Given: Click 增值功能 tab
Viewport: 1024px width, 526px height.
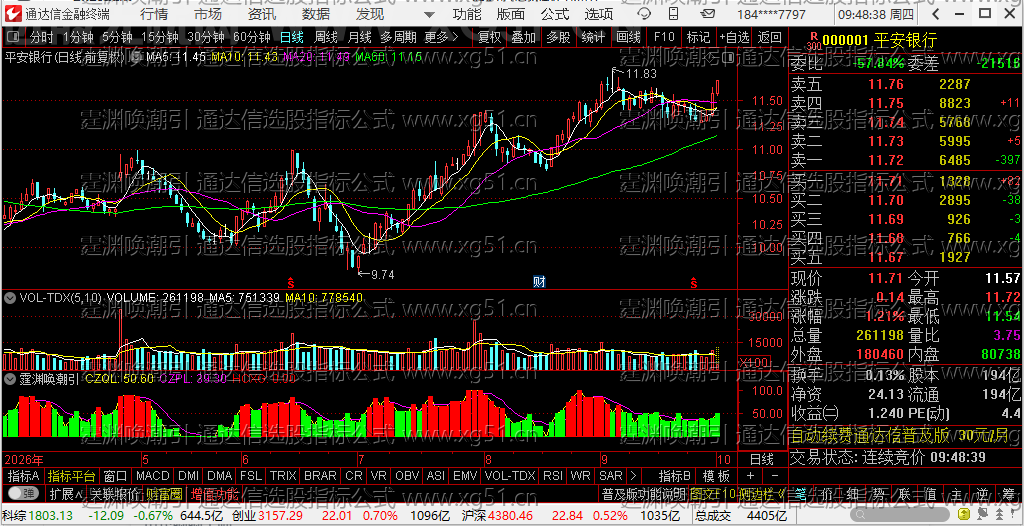Looking at the screenshot, I should [x=215, y=493].
